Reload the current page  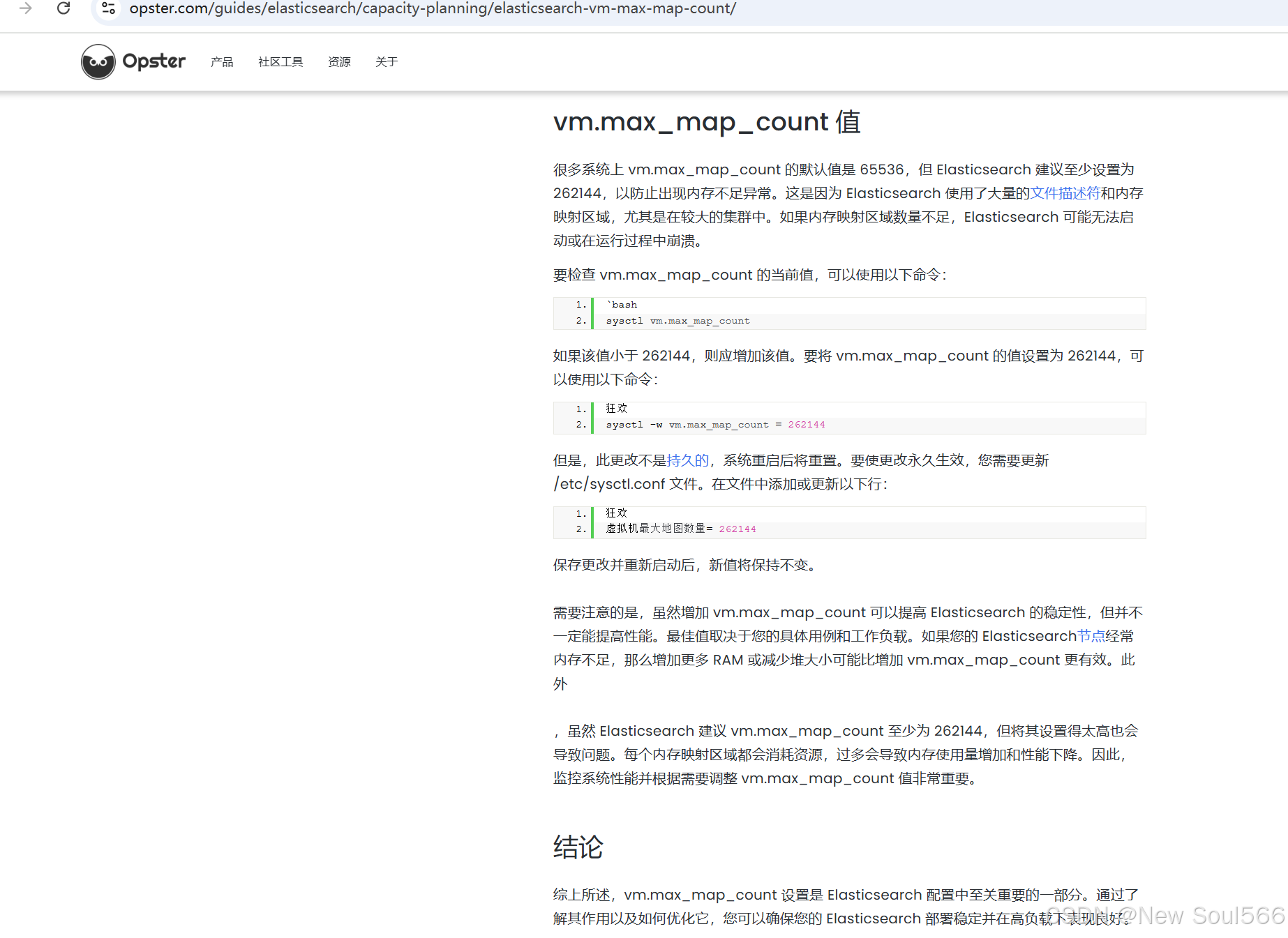63,9
